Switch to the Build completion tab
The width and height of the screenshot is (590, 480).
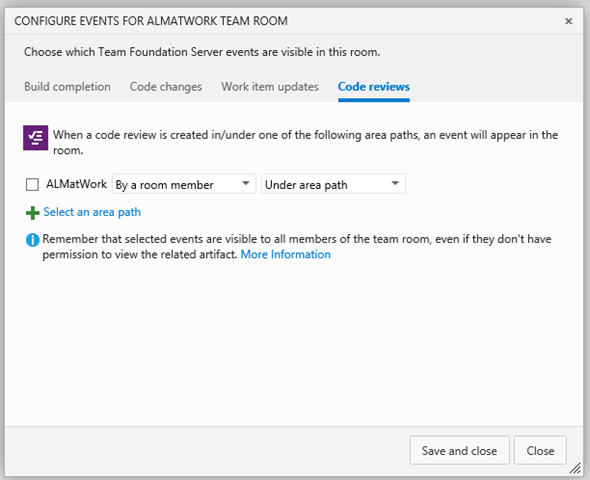(x=67, y=87)
